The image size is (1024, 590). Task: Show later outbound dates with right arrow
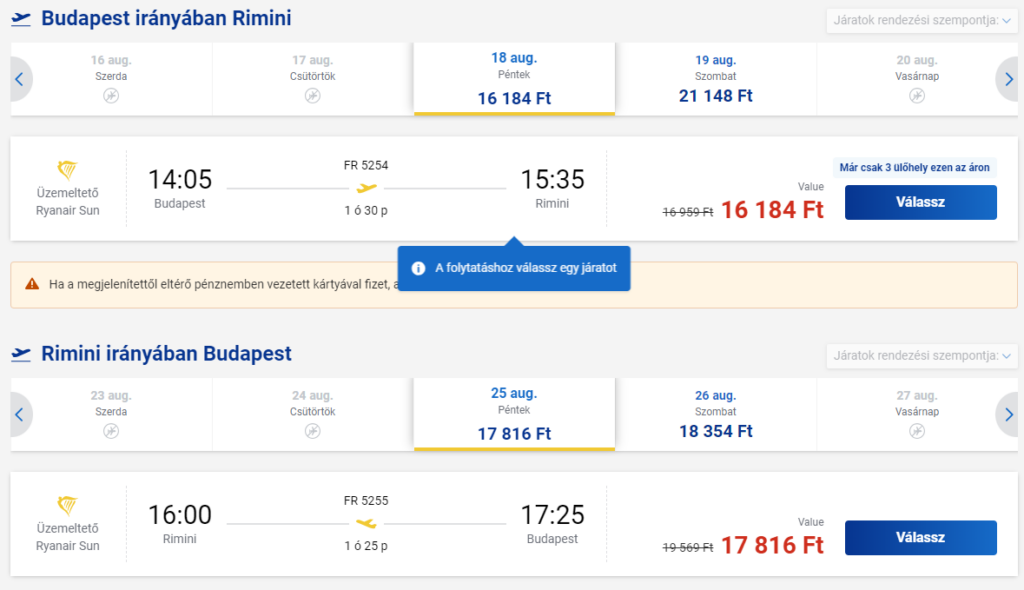(x=1008, y=79)
